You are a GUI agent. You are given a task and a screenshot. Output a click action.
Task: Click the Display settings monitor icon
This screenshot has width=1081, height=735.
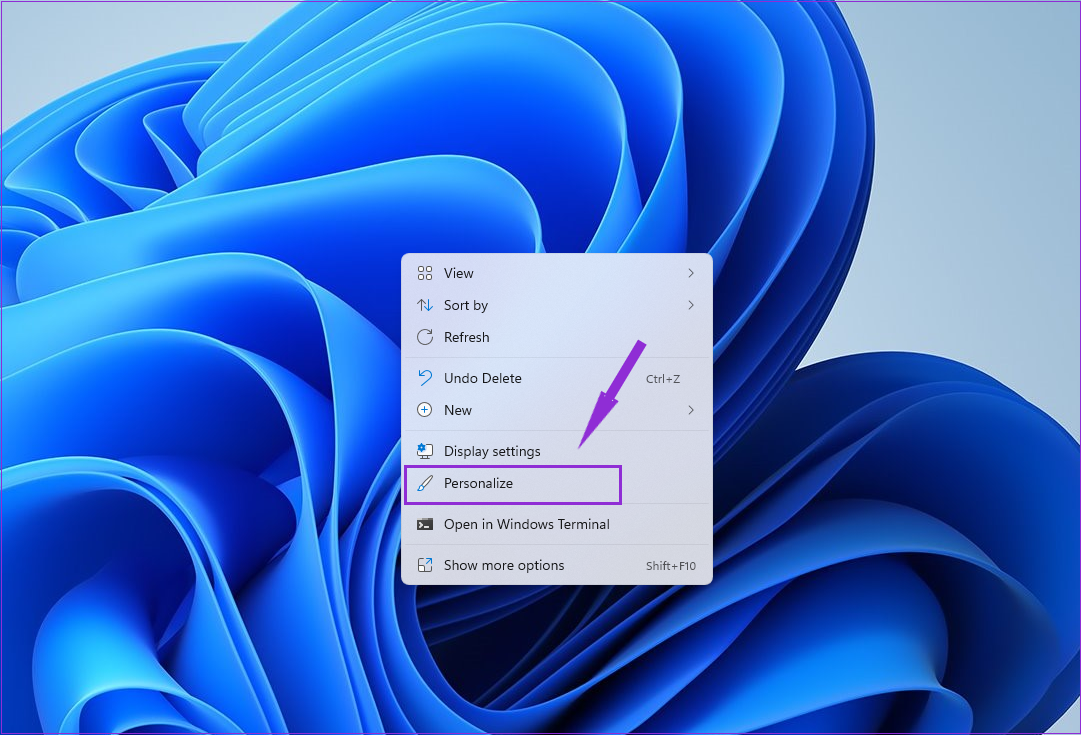tap(426, 450)
